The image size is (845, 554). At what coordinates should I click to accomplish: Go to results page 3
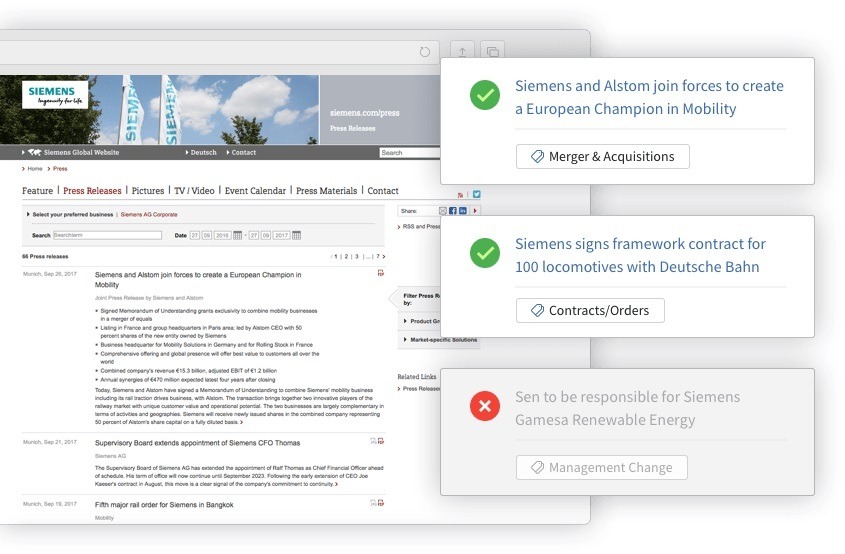coord(357,257)
